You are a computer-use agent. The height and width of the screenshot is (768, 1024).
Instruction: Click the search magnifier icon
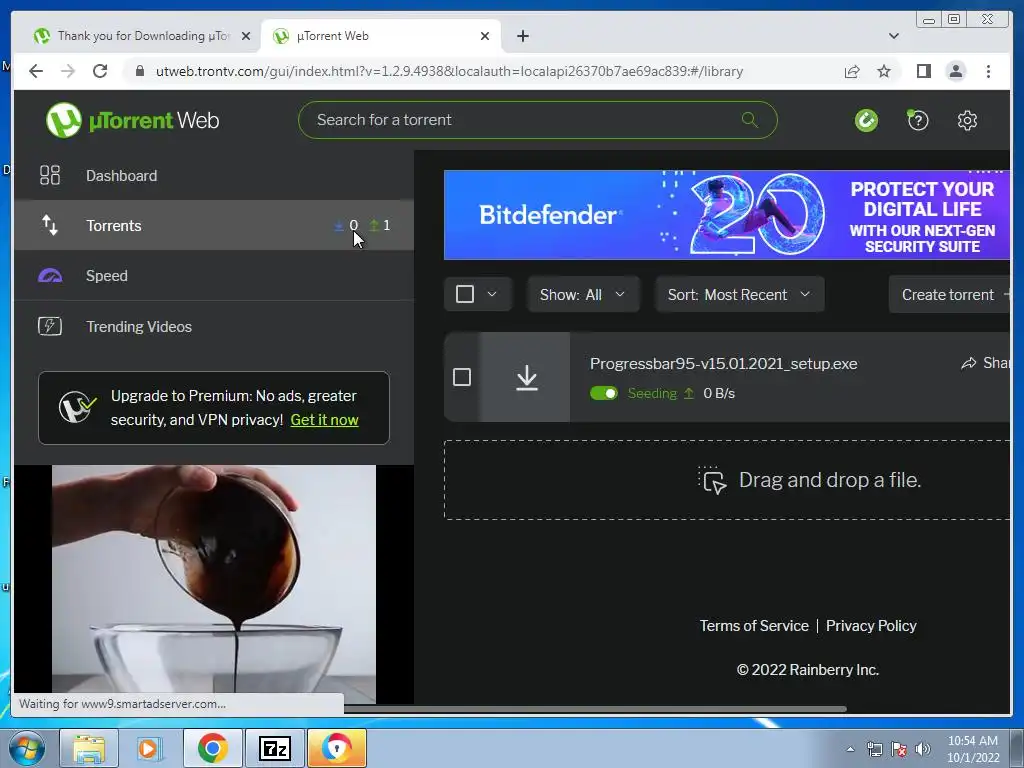point(750,120)
